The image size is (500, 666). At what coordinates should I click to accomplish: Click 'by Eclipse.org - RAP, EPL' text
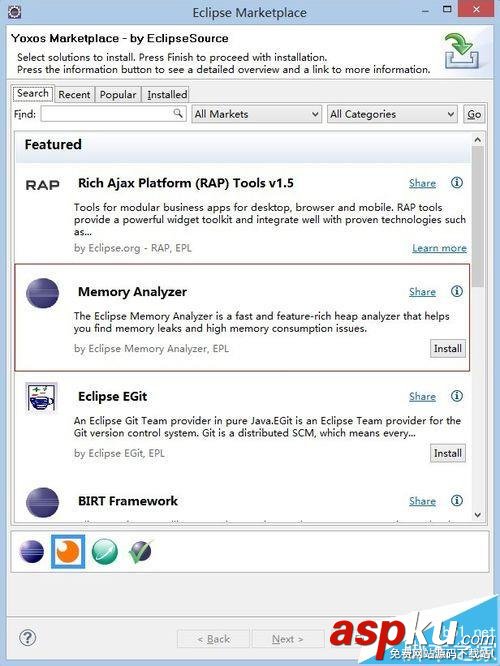tap(133, 248)
